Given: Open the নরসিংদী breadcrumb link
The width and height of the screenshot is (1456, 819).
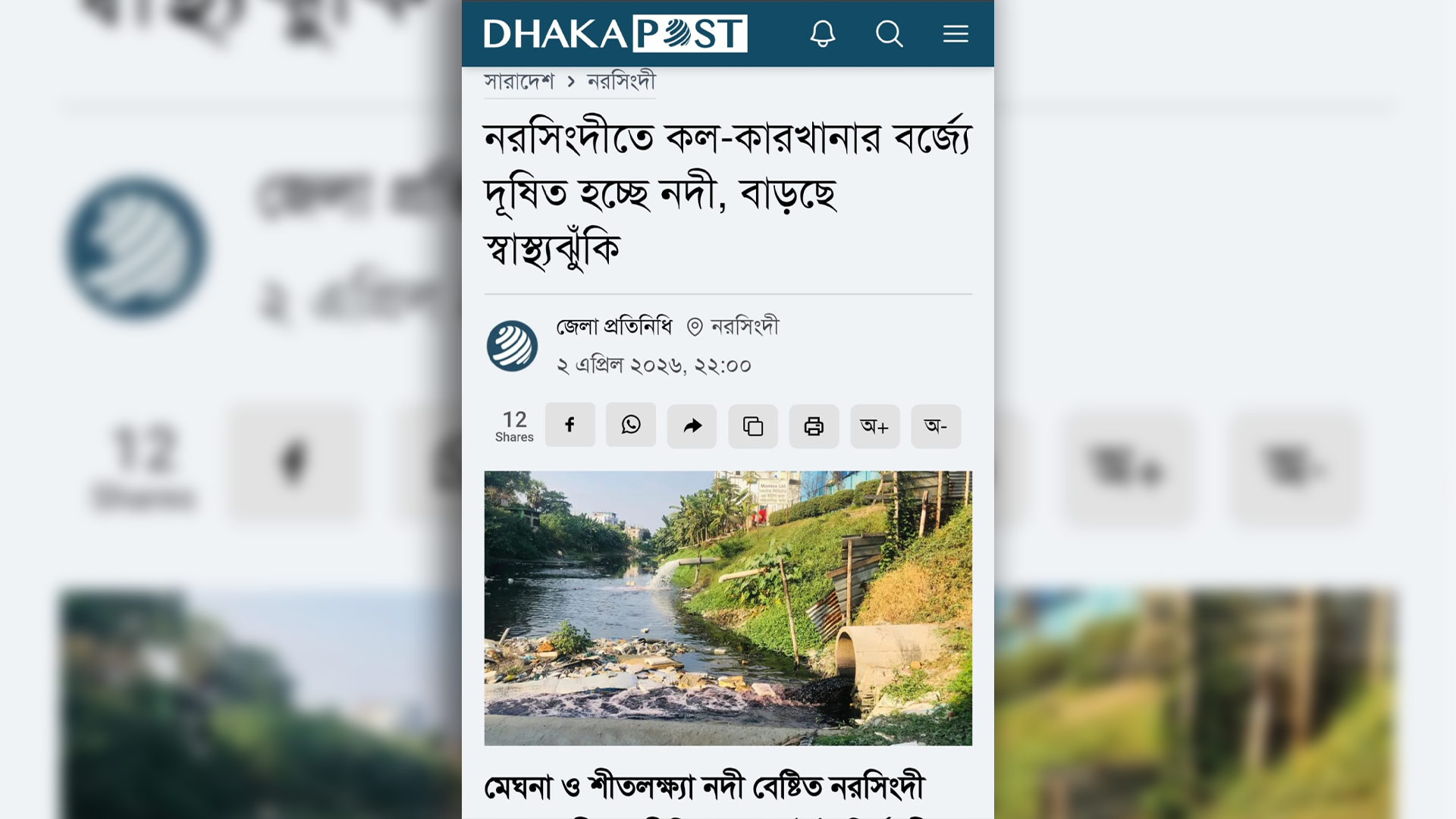Looking at the screenshot, I should point(621,81).
